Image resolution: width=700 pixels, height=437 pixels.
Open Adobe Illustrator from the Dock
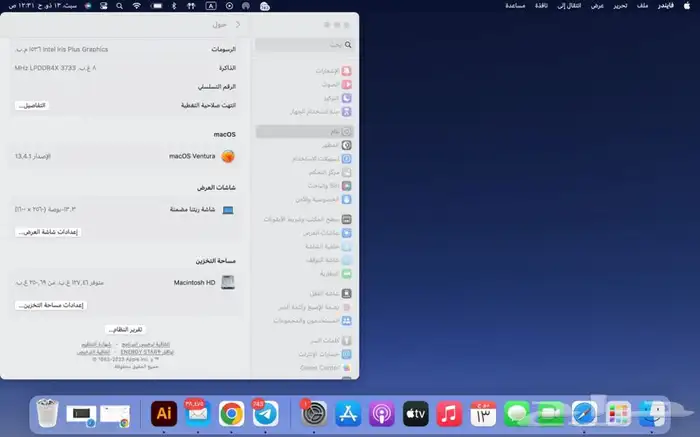pyautogui.click(x=164, y=413)
